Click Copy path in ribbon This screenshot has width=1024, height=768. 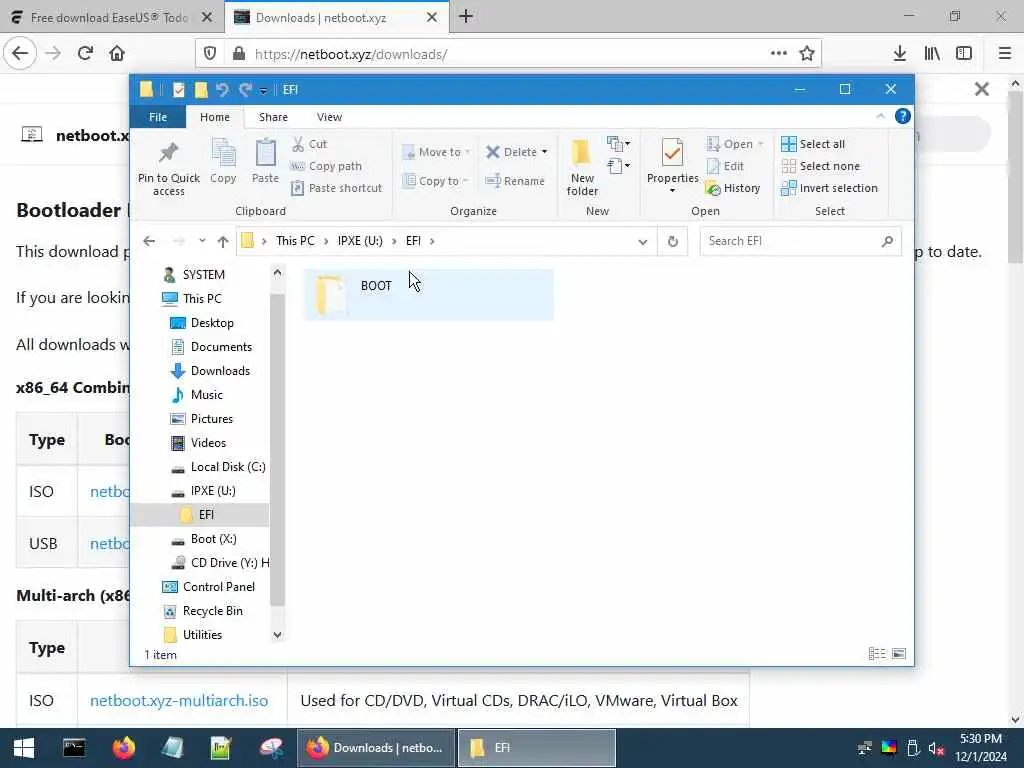click(x=326, y=166)
